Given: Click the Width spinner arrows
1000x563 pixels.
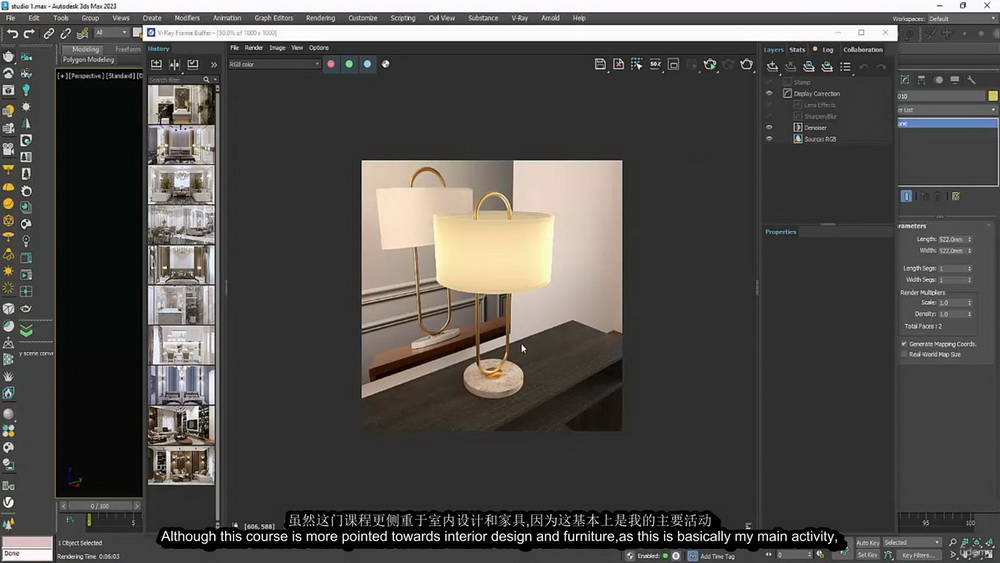Looking at the screenshot, I should (x=969, y=251).
